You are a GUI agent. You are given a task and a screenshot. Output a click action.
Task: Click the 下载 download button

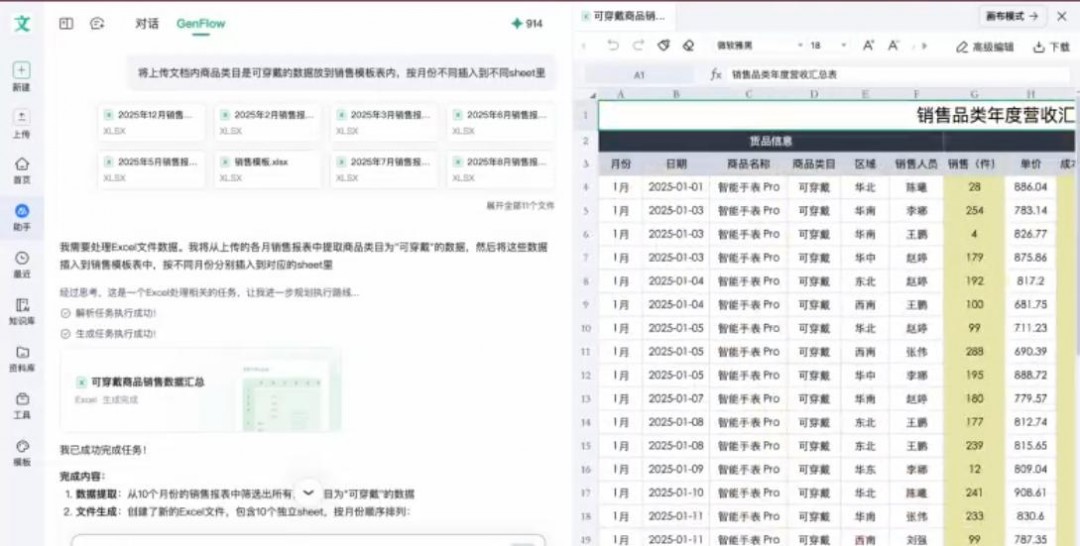point(1051,47)
